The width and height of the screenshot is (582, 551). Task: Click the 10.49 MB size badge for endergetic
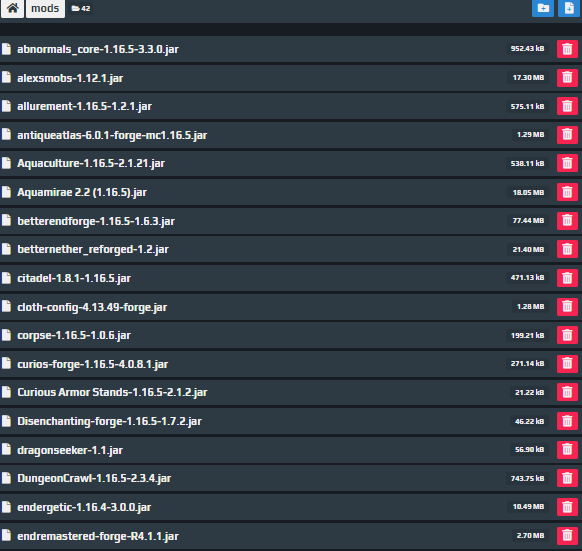click(x=528, y=507)
